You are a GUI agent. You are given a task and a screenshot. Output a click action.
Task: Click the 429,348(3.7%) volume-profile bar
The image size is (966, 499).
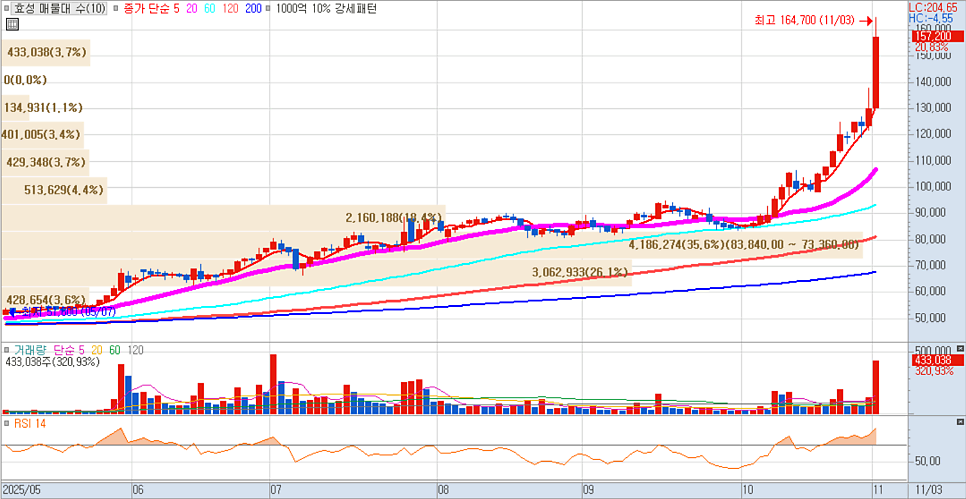coord(46,162)
